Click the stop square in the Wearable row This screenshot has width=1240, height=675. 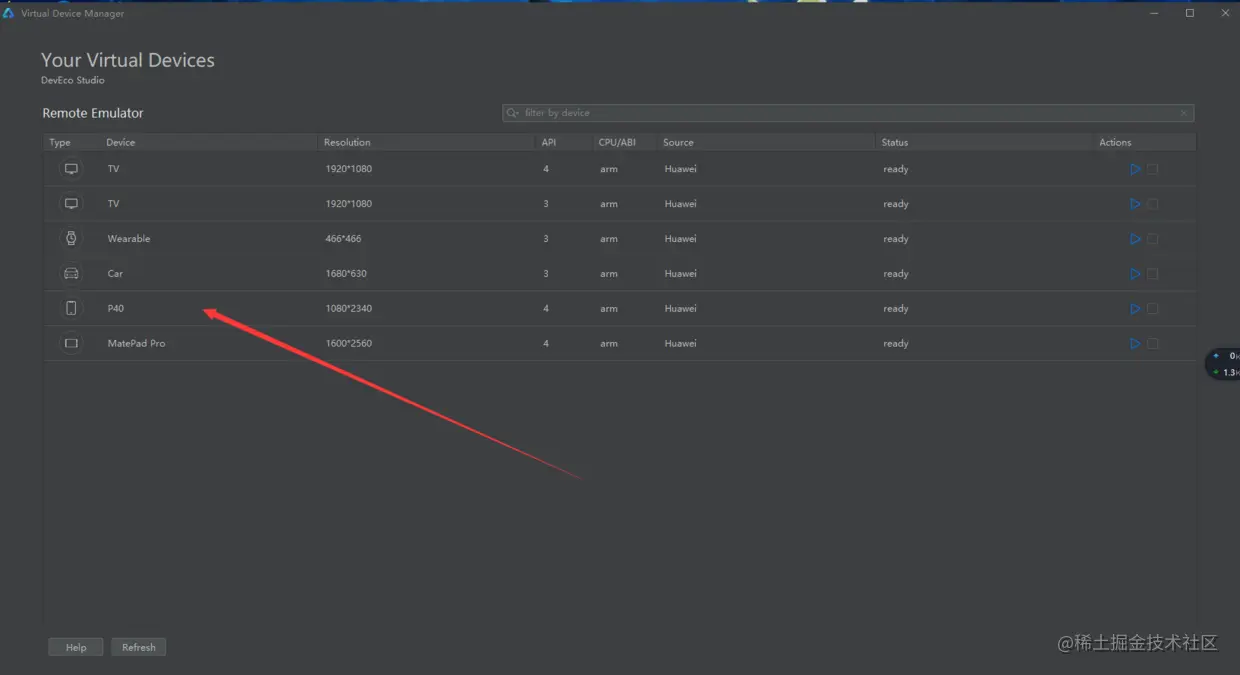pos(1153,239)
